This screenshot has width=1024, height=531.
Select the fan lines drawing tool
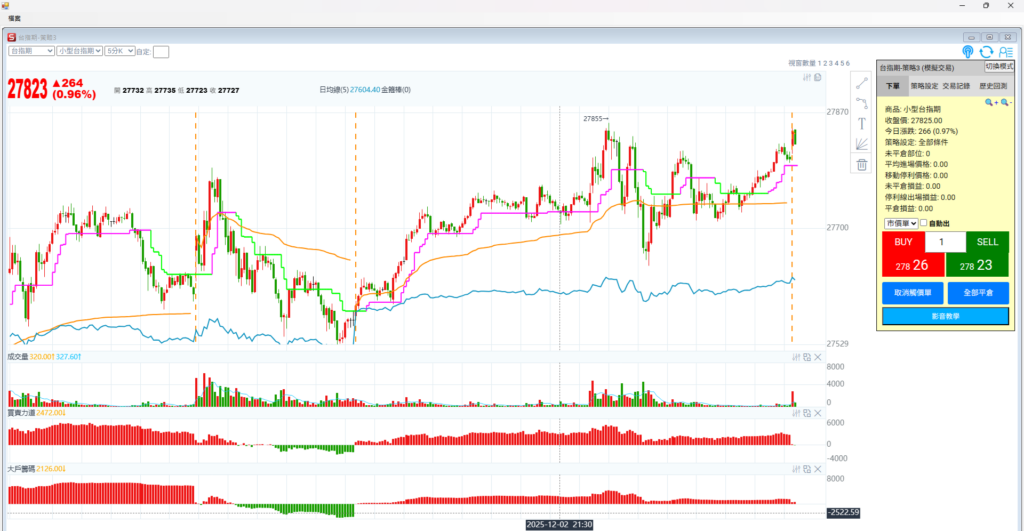pyautogui.click(x=861, y=144)
